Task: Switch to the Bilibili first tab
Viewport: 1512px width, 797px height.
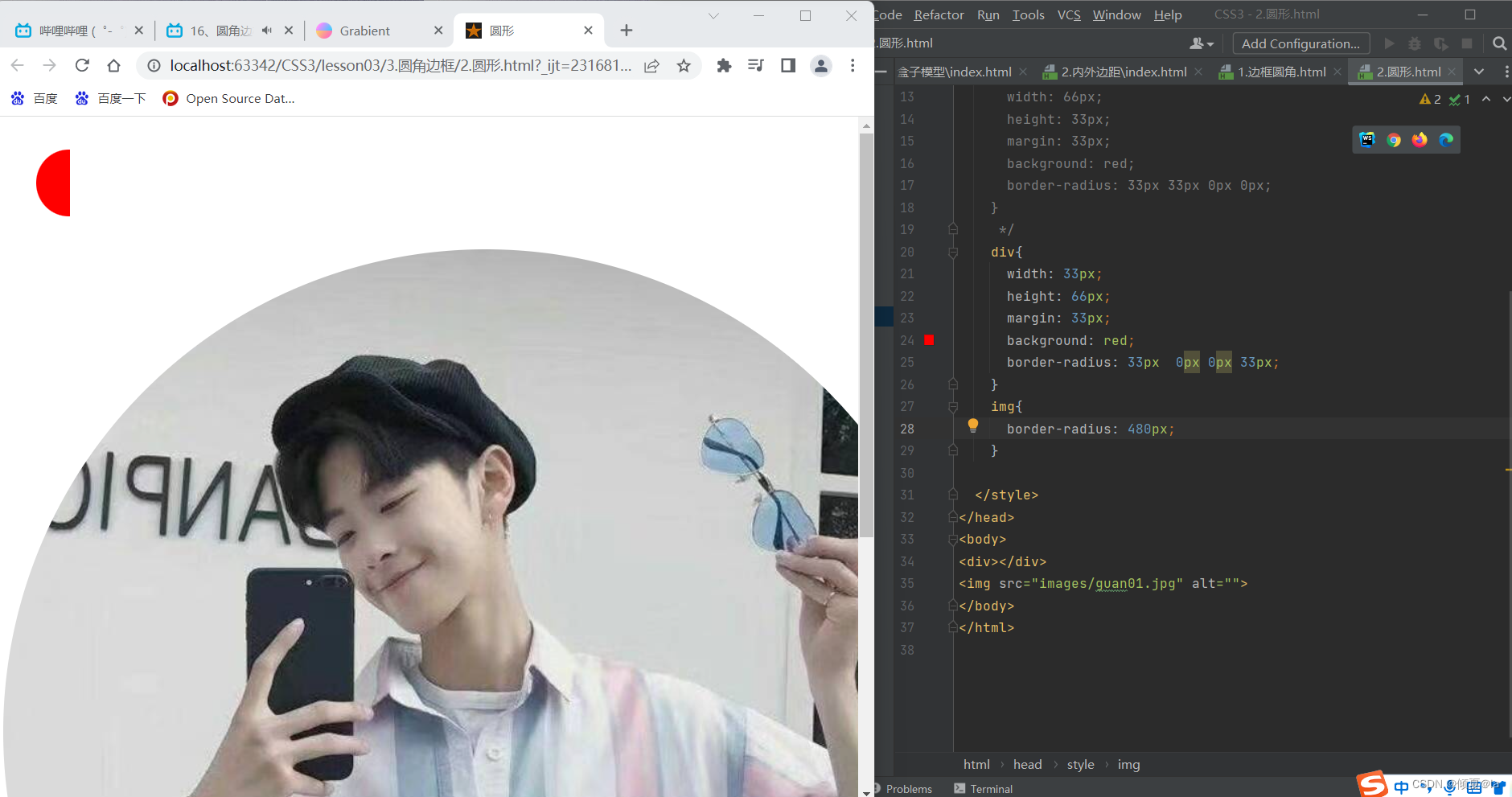Action: 78,31
